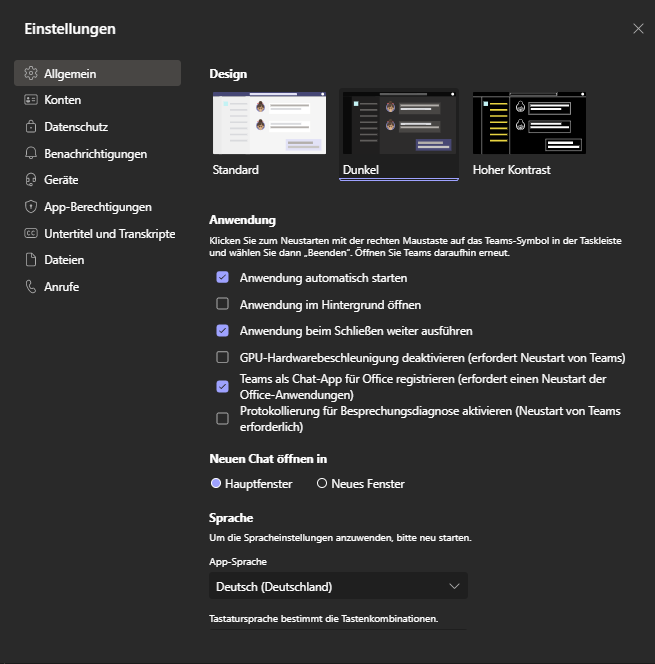The image size is (655, 664).
Task: Uncheck Anwendung beim Schließen weiter ausführen
Action: click(222, 331)
